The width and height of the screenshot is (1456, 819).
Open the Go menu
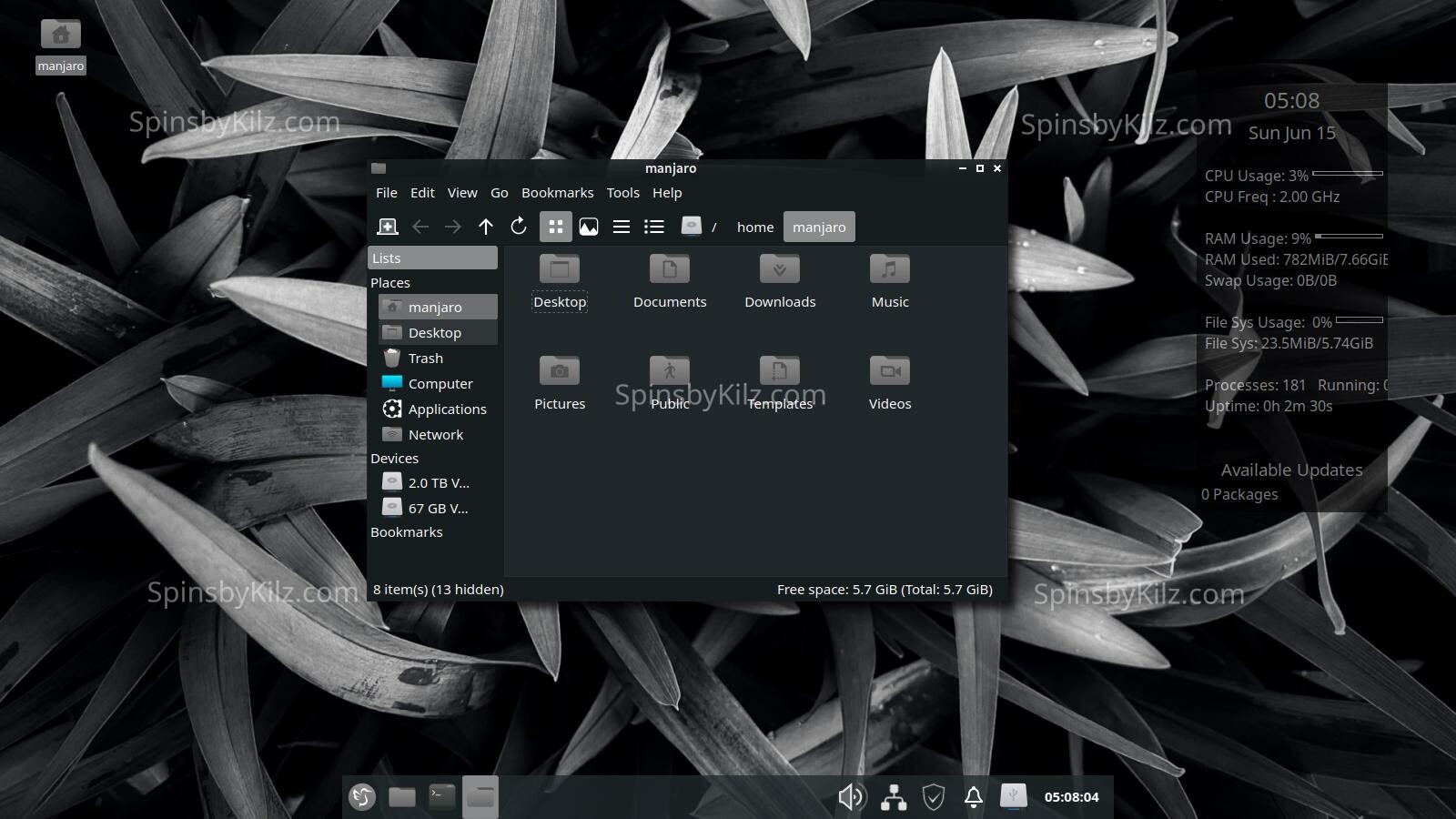(x=500, y=193)
